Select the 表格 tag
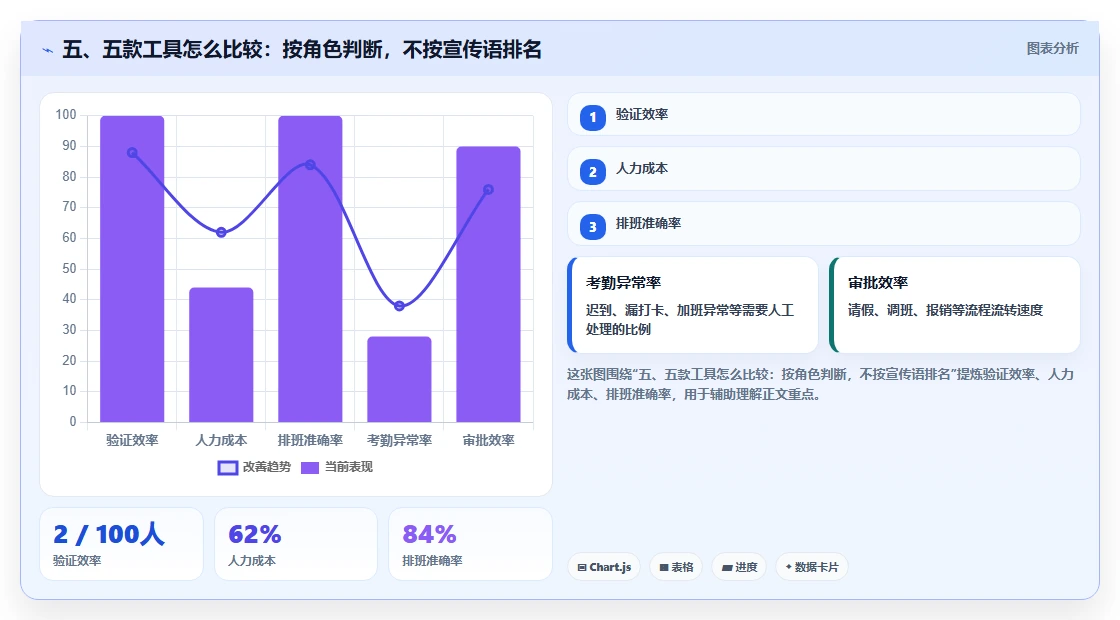 676,567
